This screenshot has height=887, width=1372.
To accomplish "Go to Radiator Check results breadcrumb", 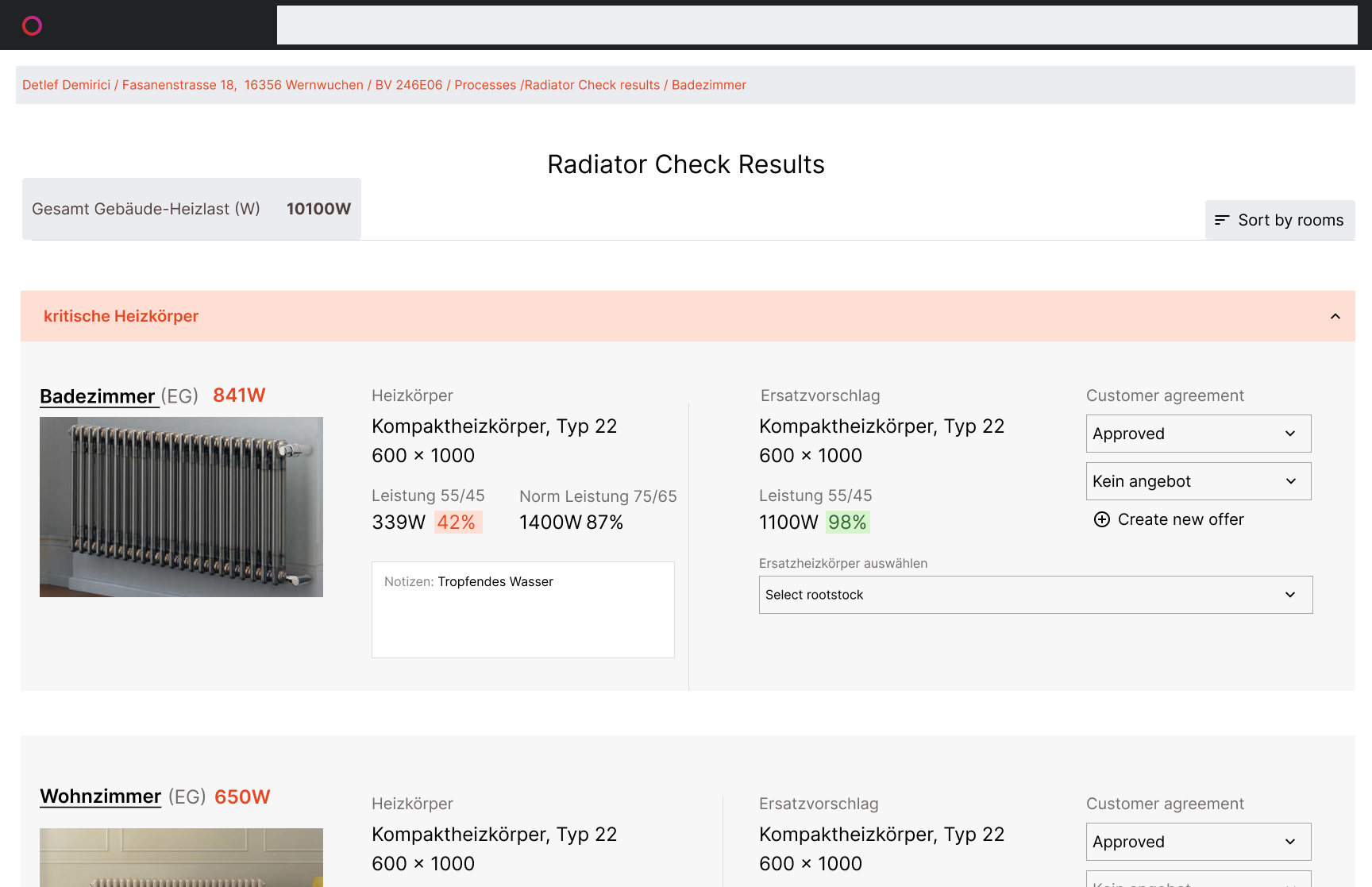I will click(592, 85).
